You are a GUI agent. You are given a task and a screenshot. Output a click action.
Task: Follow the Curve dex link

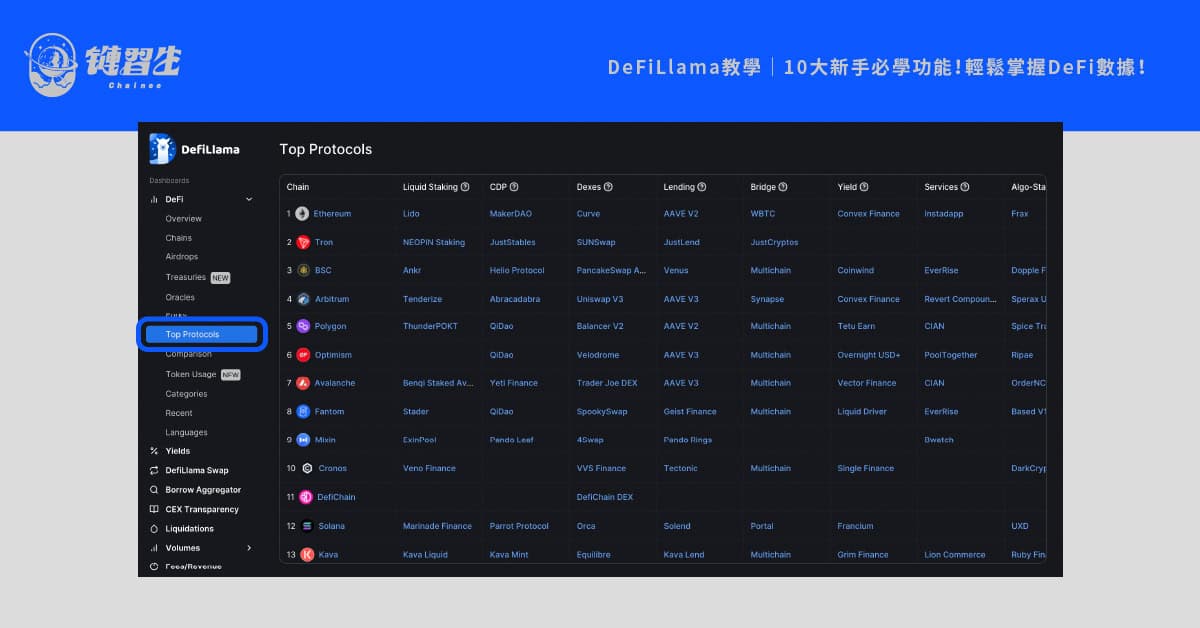[x=588, y=214]
